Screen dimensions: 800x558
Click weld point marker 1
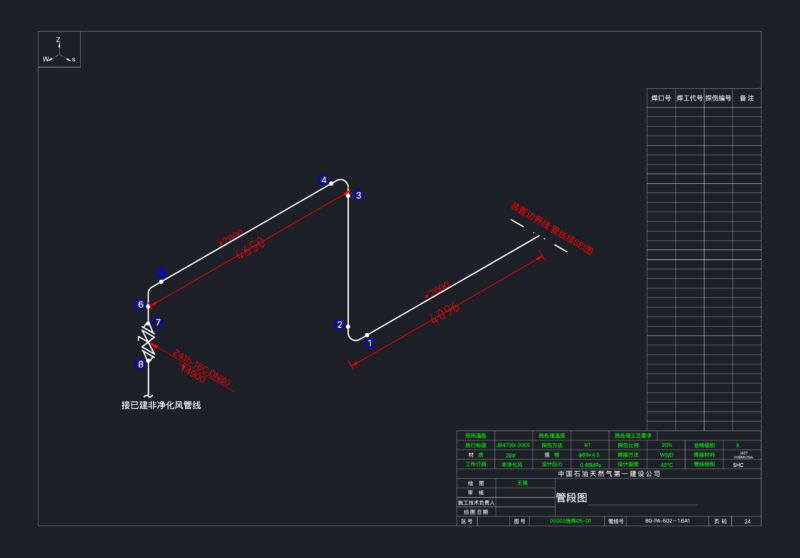[x=370, y=343]
